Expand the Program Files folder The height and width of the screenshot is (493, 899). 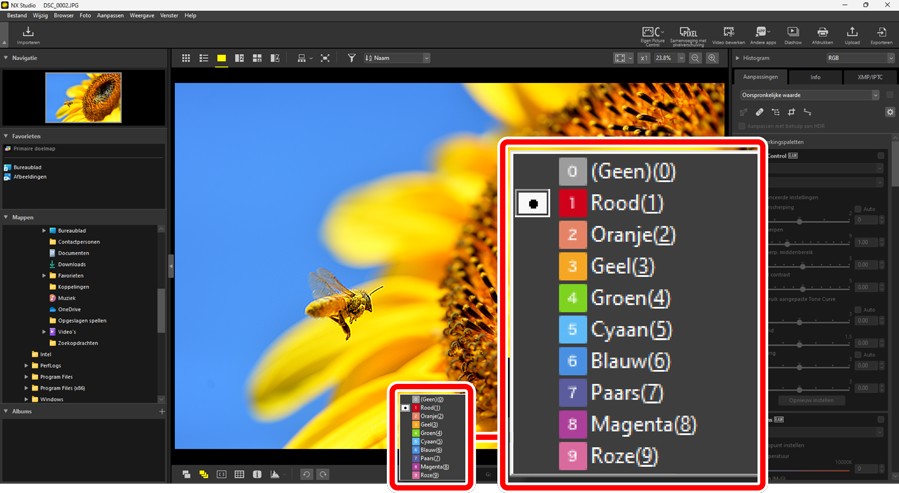pos(27,377)
